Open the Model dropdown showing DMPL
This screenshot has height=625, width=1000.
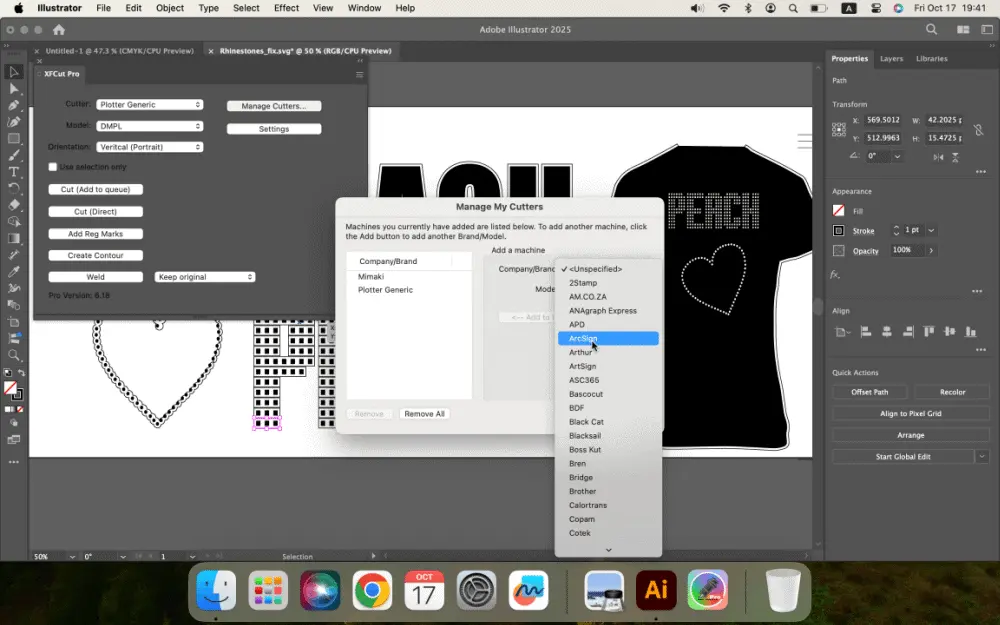(x=150, y=126)
